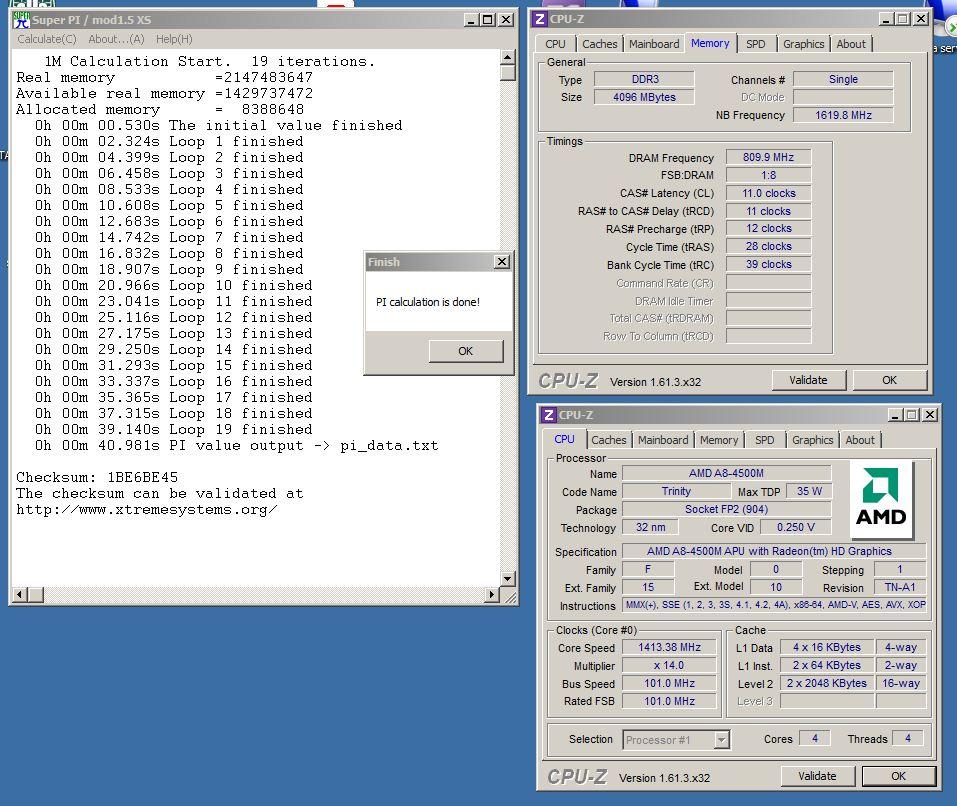
Task: Switch to CPU tab in top CPU-Z window
Action: [555, 44]
